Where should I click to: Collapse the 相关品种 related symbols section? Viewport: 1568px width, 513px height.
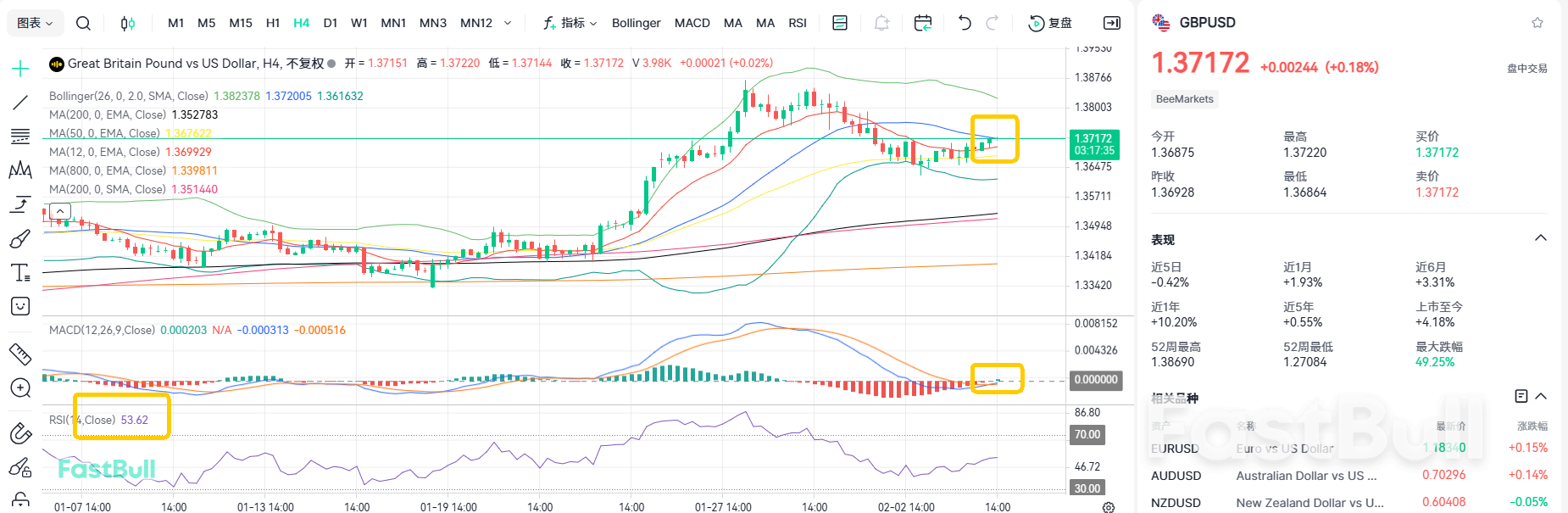tap(1541, 396)
